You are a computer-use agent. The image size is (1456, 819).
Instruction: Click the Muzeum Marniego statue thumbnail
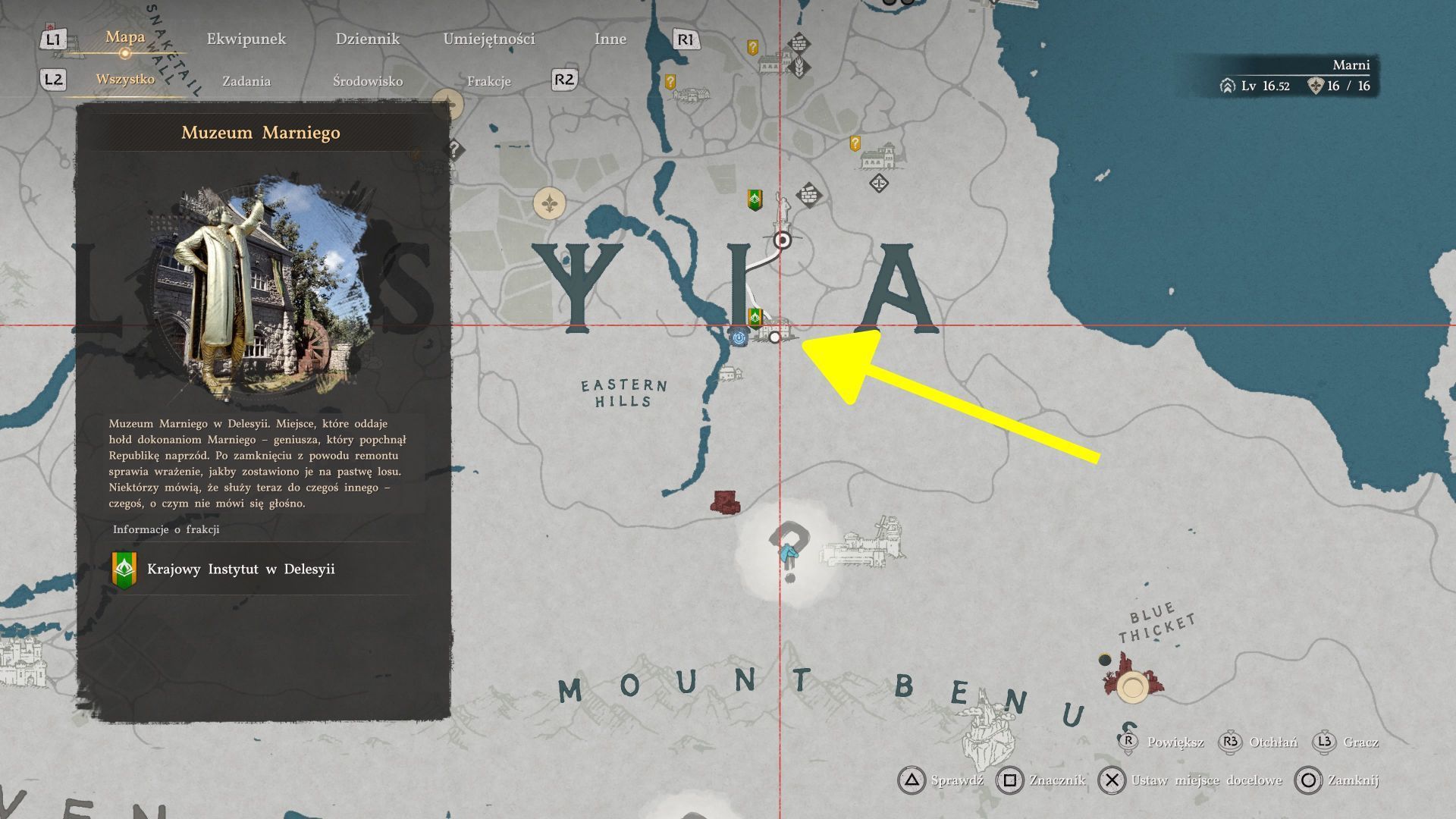pyautogui.click(x=260, y=288)
